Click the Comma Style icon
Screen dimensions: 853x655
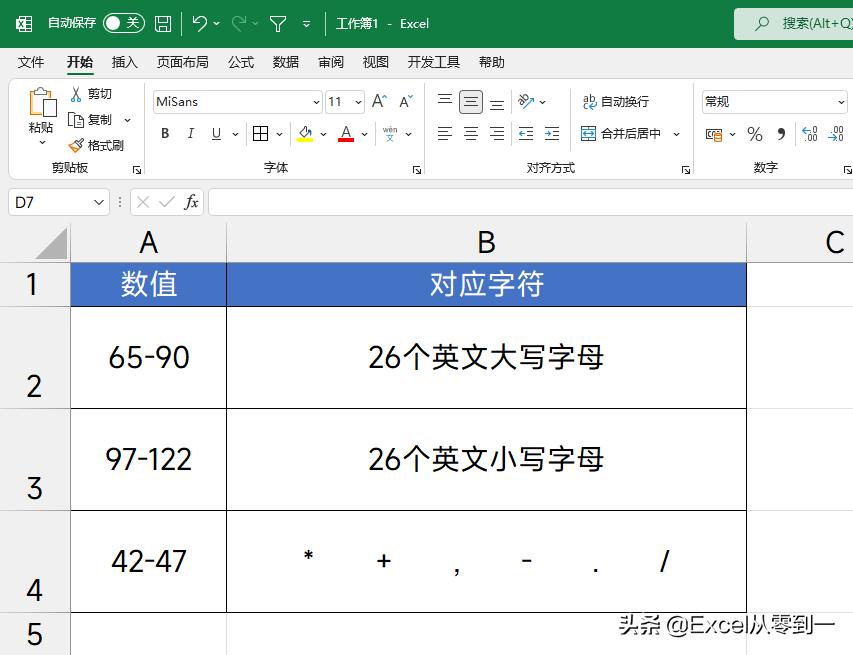[779, 133]
